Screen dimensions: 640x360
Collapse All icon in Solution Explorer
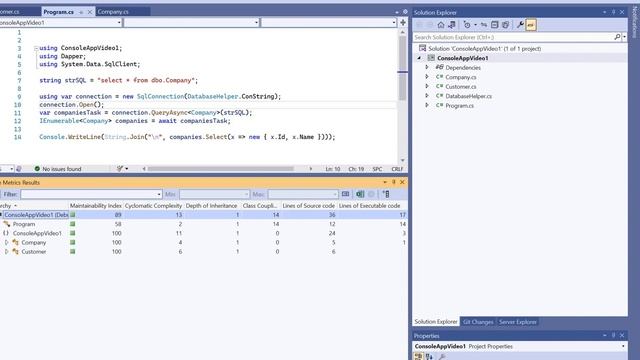[x=495, y=25]
